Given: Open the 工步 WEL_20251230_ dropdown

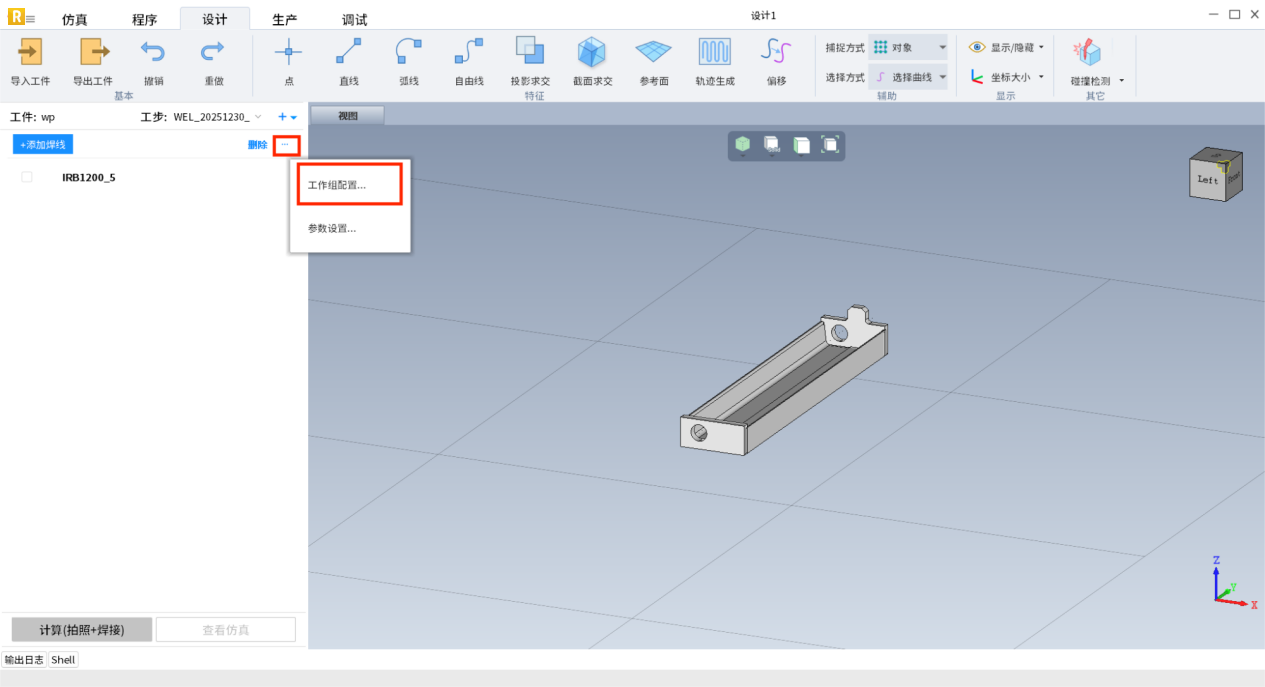Looking at the screenshot, I should tap(217, 117).
